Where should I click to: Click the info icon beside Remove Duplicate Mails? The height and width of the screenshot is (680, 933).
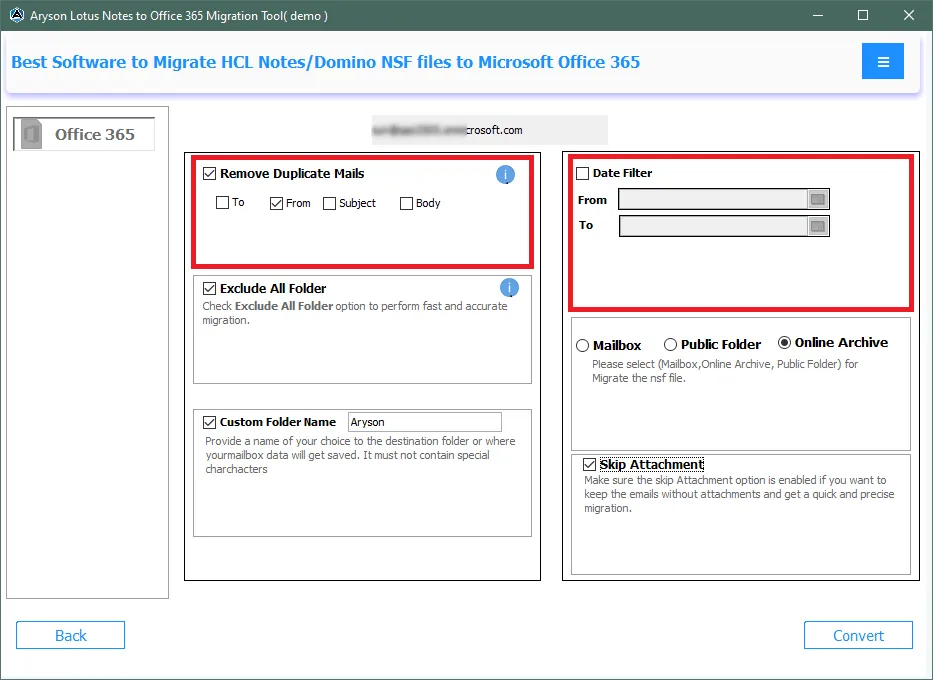pyautogui.click(x=505, y=174)
